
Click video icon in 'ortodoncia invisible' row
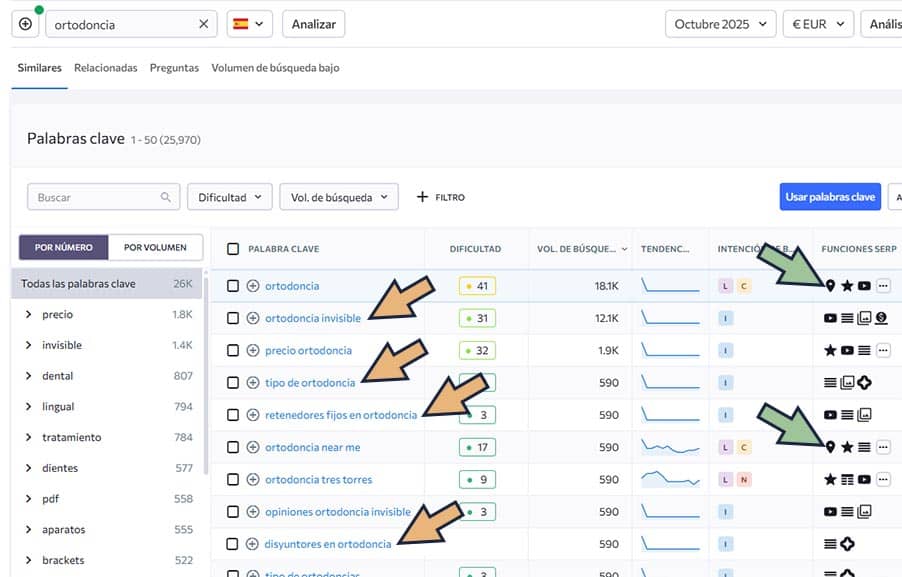coord(830,318)
